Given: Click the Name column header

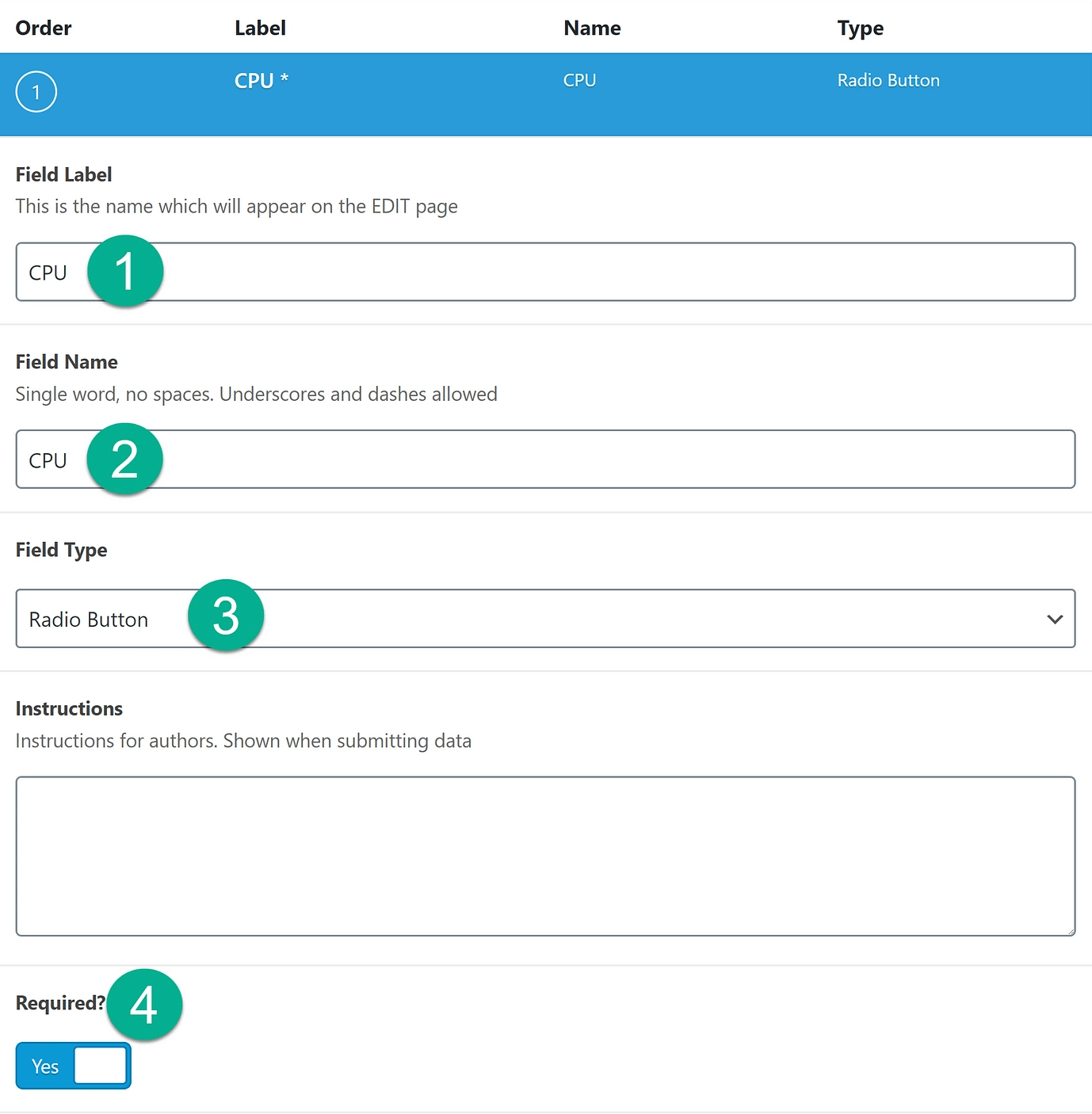Looking at the screenshot, I should (x=592, y=29).
